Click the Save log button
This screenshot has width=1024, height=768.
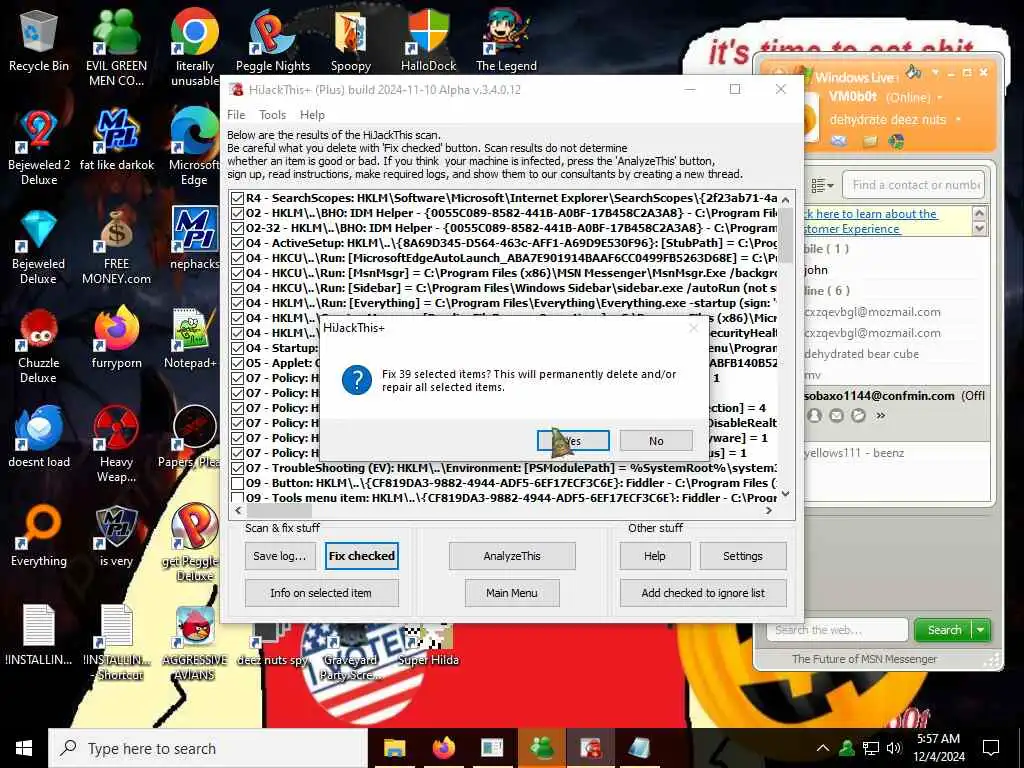pos(280,556)
